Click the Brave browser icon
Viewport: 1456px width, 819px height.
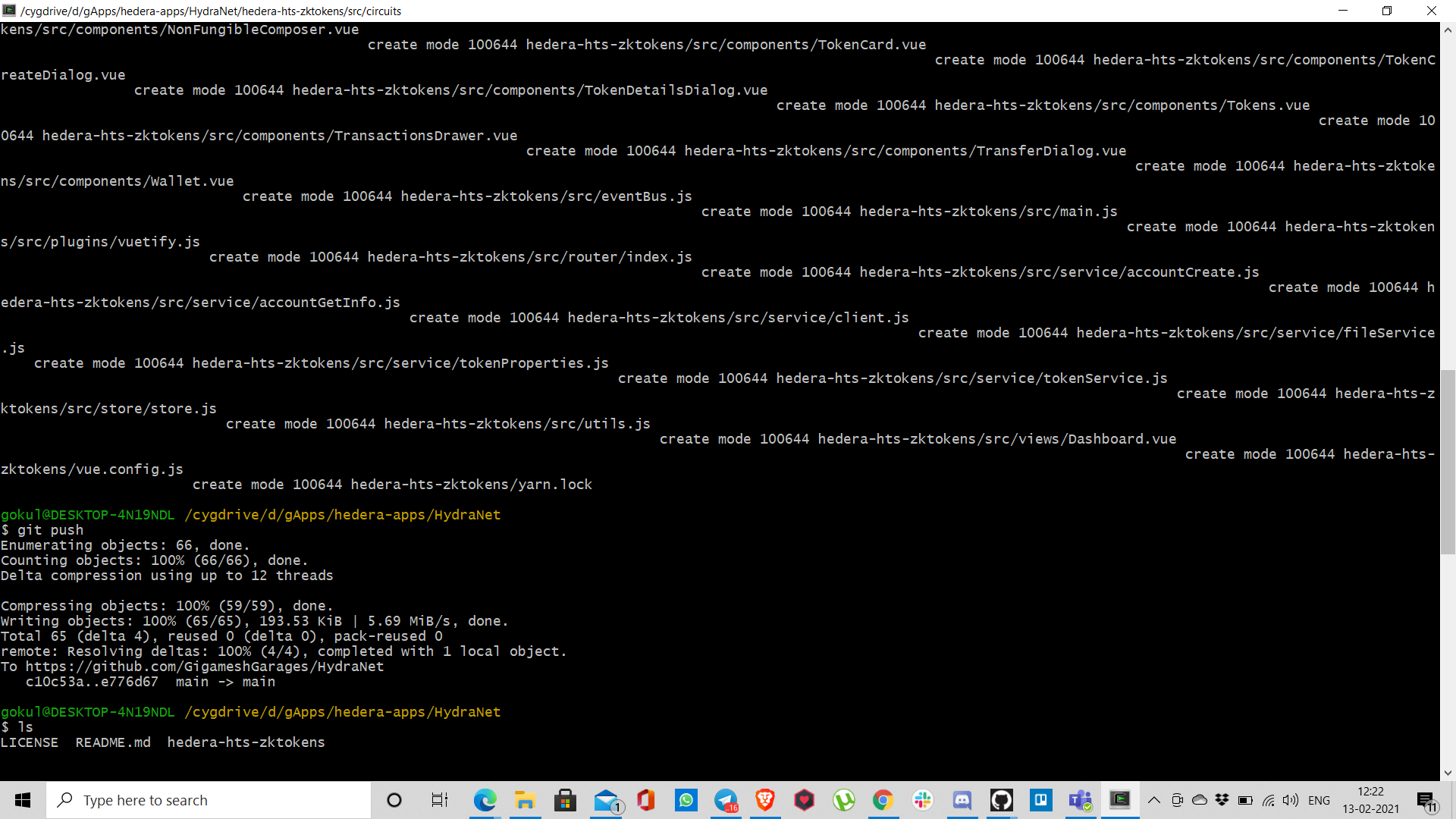764,800
